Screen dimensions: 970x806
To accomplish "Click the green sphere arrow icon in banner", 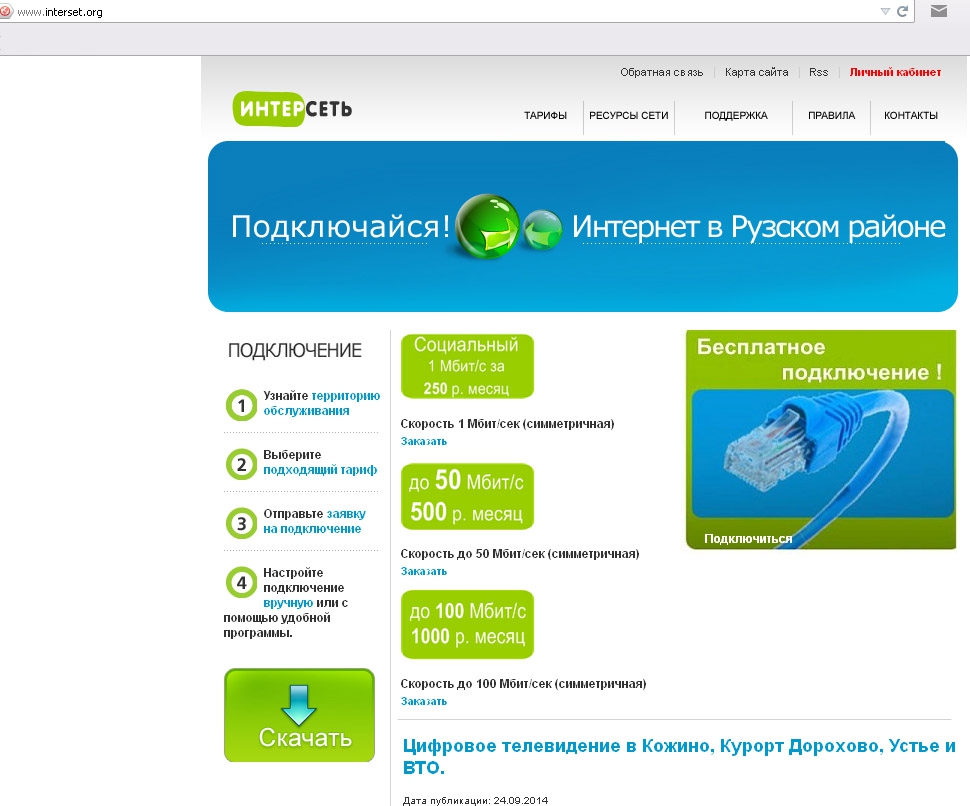I will click(487, 227).
